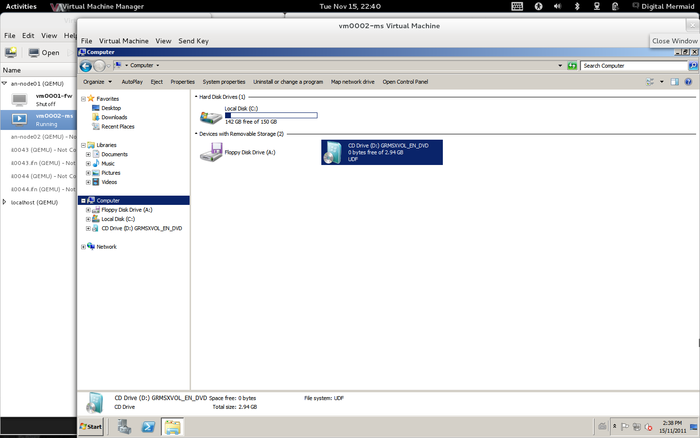Select CD Drive (D:) GRMSXVOL_EN_DVD tile

tap(382, 152)
